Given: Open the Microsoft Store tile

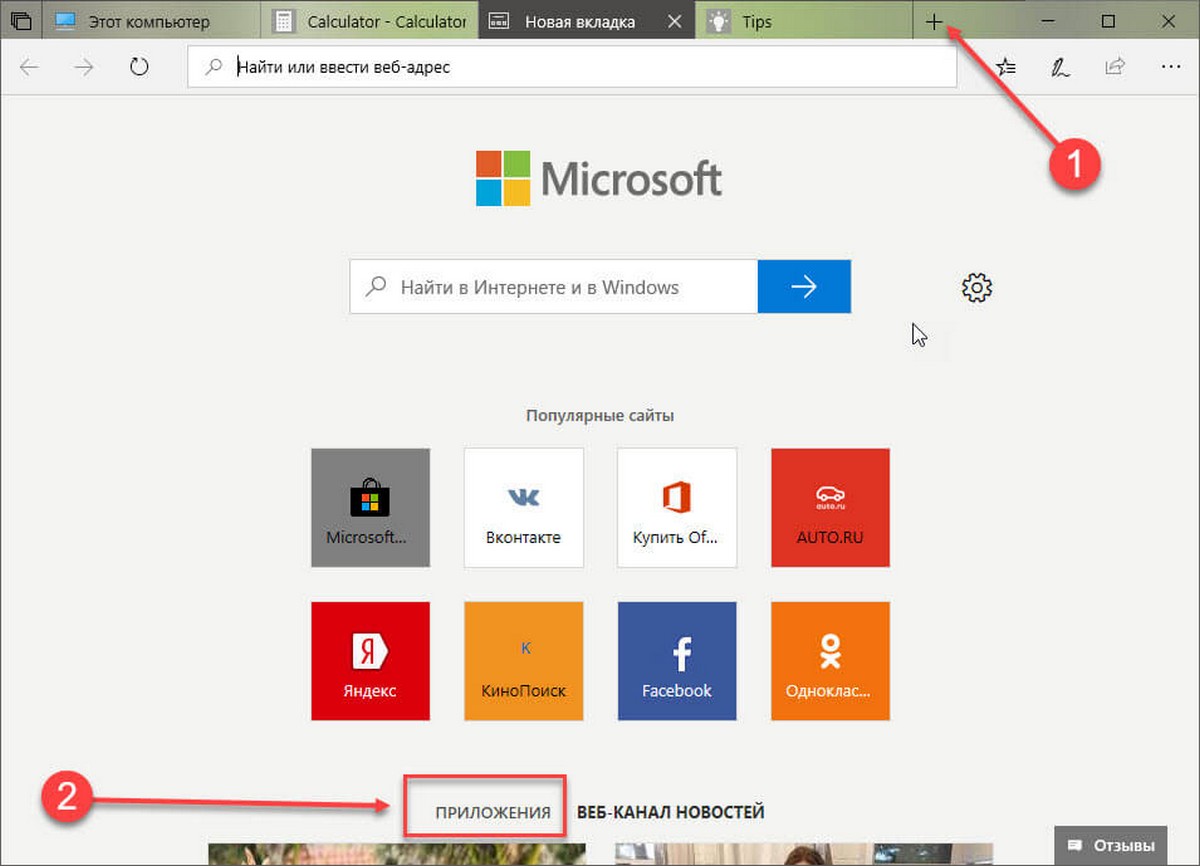Looking at the screenshot, I should [371, 508].
